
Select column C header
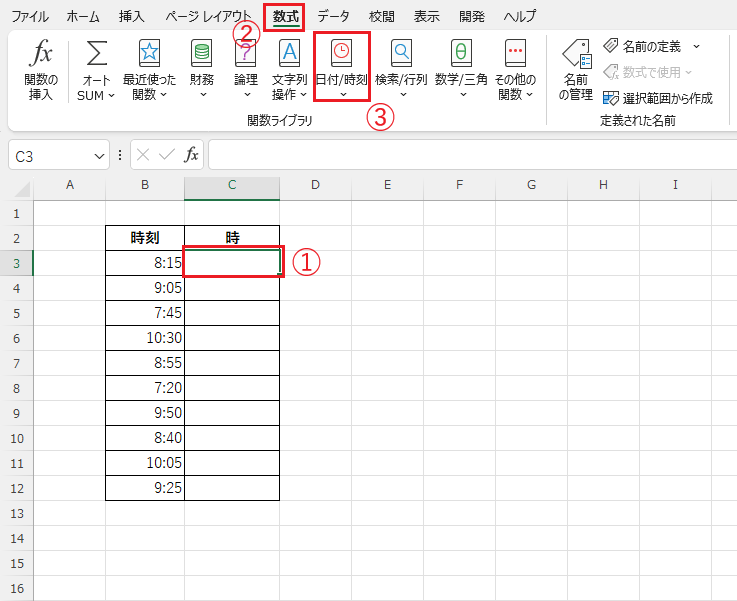click(232, 185)
